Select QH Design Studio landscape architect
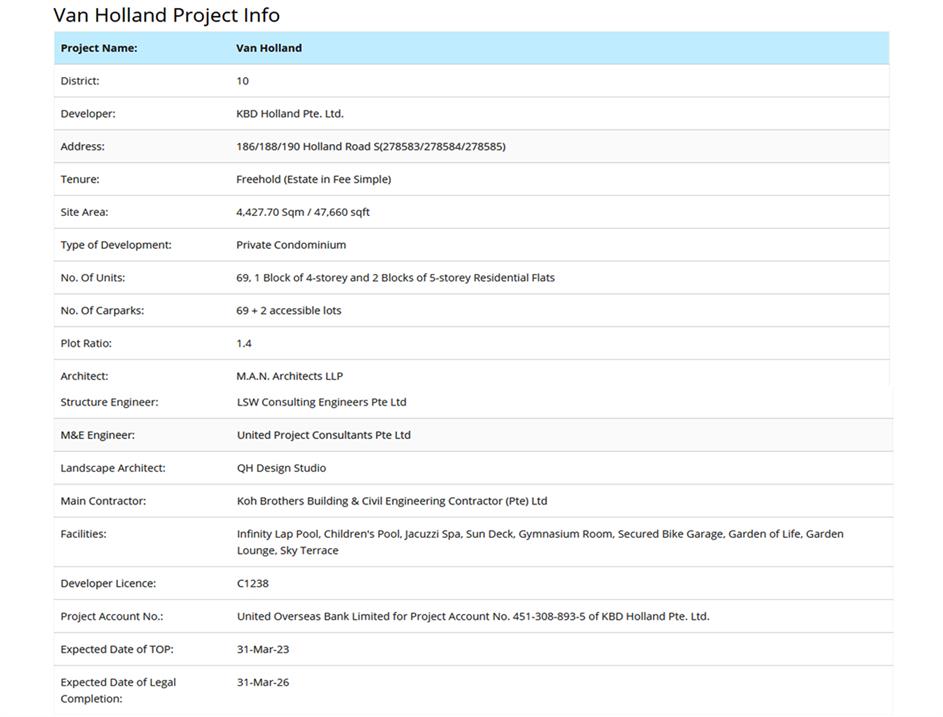The image size is (943, 717). (281, 468)
